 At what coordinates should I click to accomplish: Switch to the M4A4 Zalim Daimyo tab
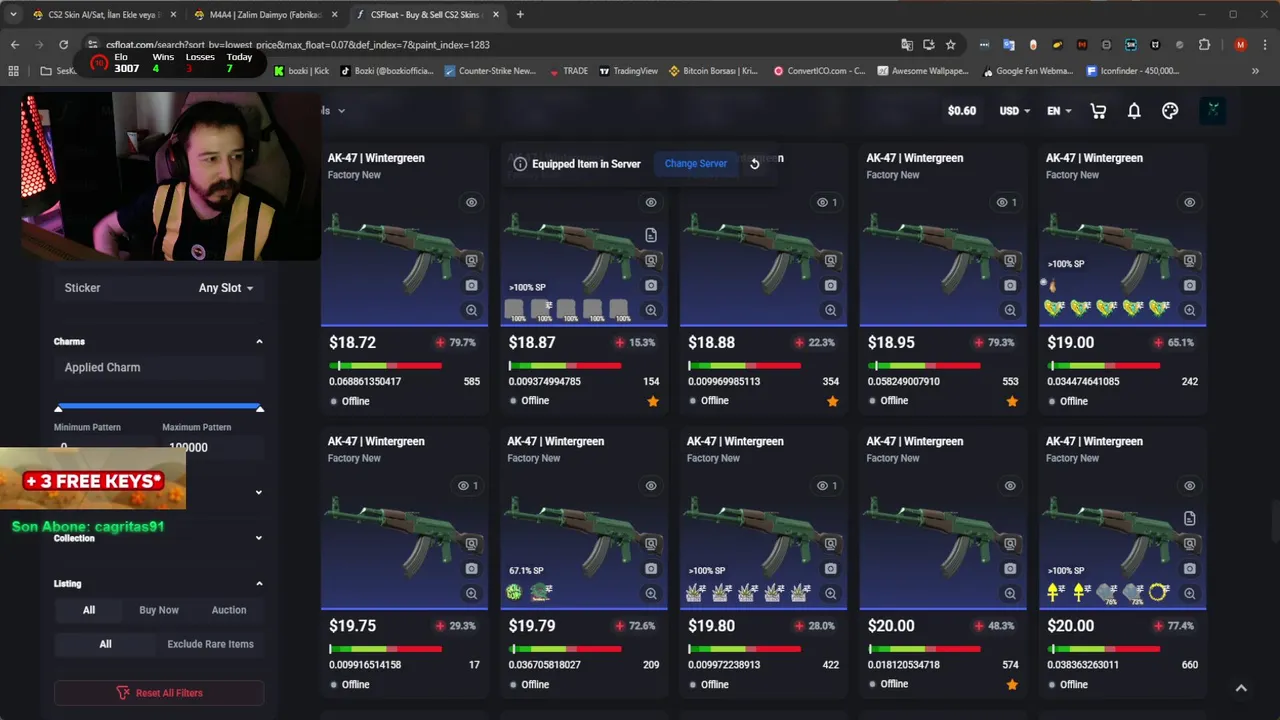tap(265, 15)
